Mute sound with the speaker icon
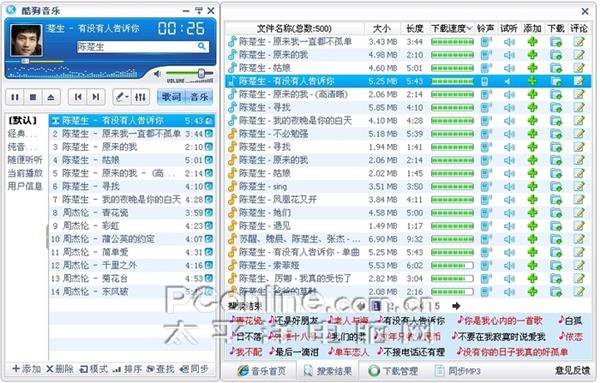 pyautogui.click(x=158, y=73)
